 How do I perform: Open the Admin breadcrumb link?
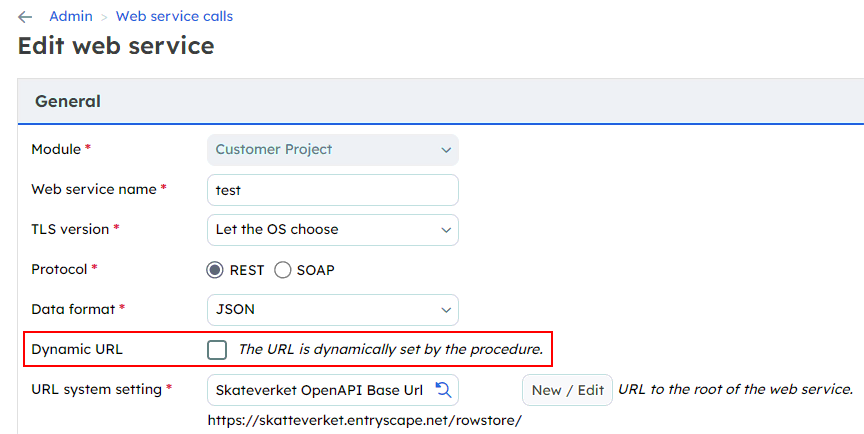tap(71, 17)
